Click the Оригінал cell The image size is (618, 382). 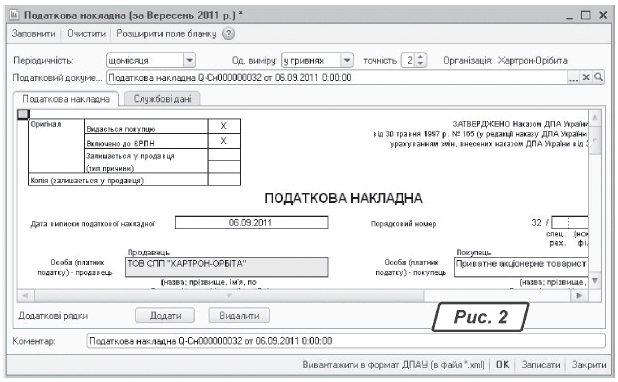pos(56,146)
